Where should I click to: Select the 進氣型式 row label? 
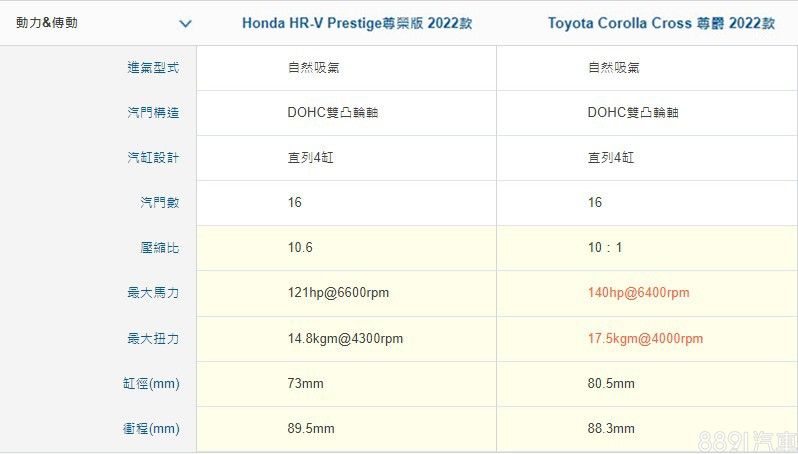click(153, 68)
